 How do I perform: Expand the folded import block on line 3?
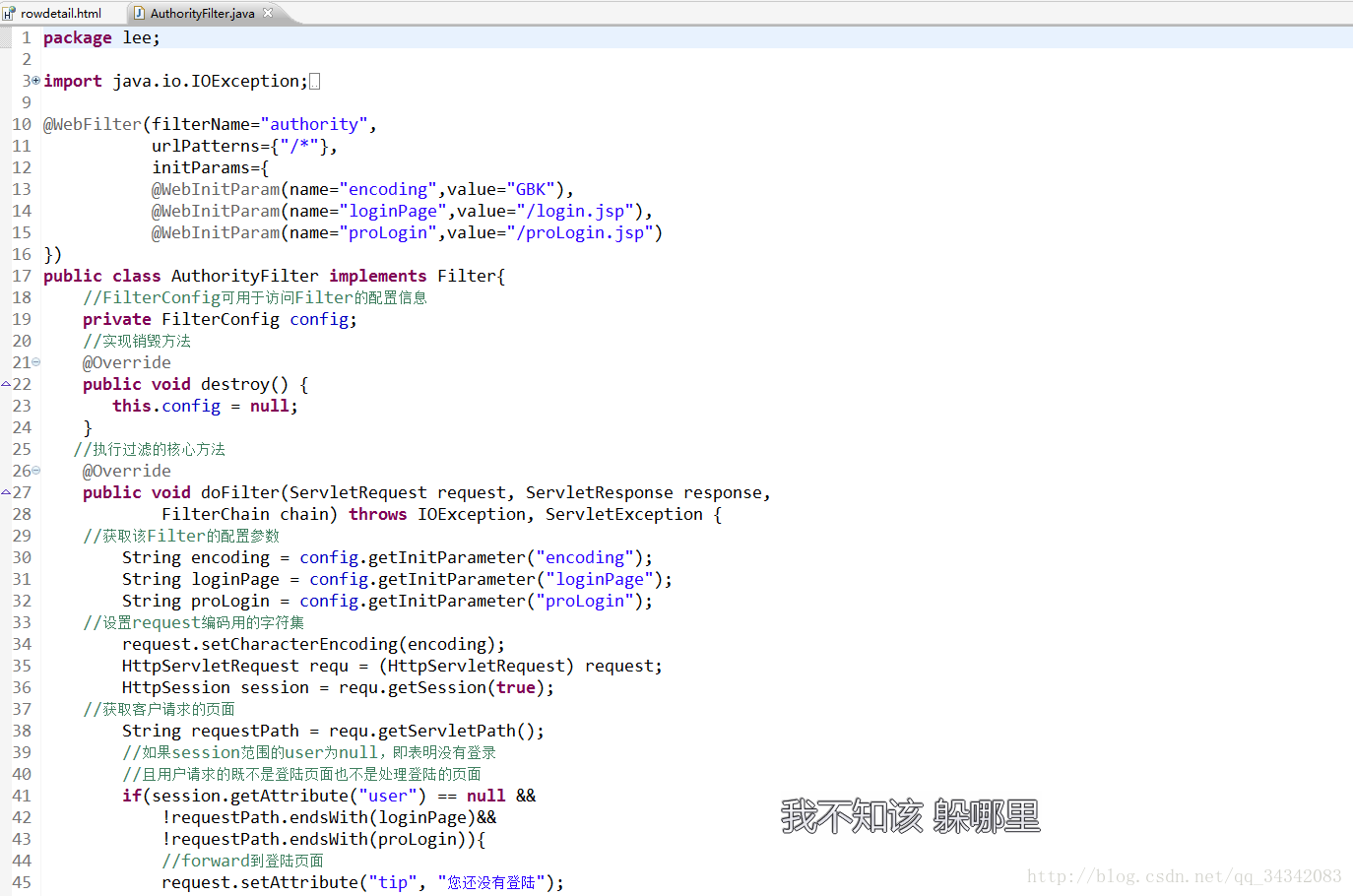pyautogui.click(x=36, y=80)
